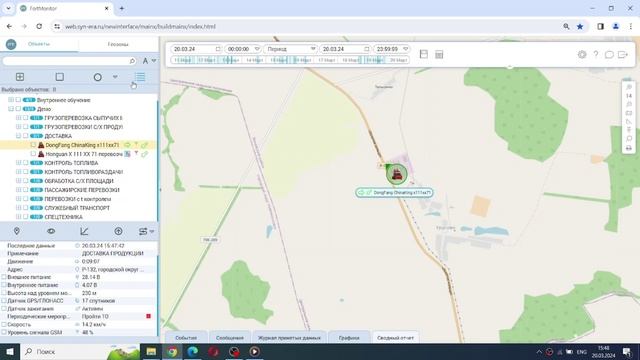640x360 pixels.
Task: Click the link icon on the DongFang row
Action: tap(144, 145)
